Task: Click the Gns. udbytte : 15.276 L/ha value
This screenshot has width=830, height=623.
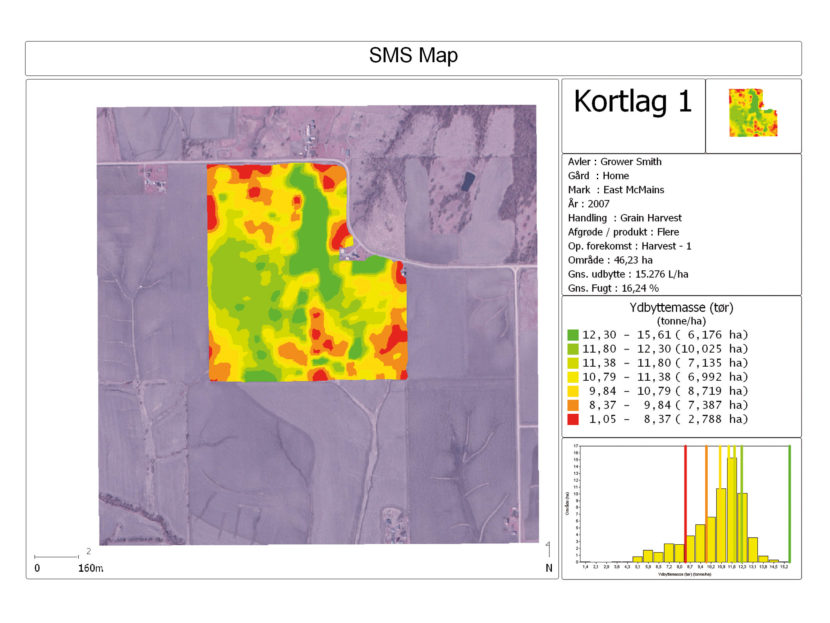Action: (628, 274)
